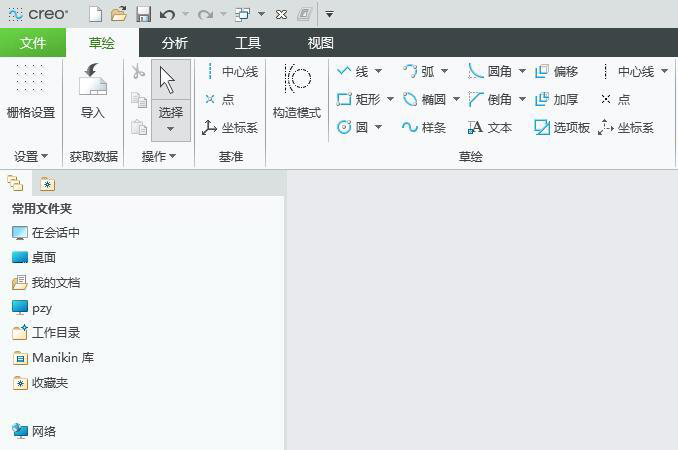
Task: Open the 工作目录 working directory
Action: [x=46, y=332]
